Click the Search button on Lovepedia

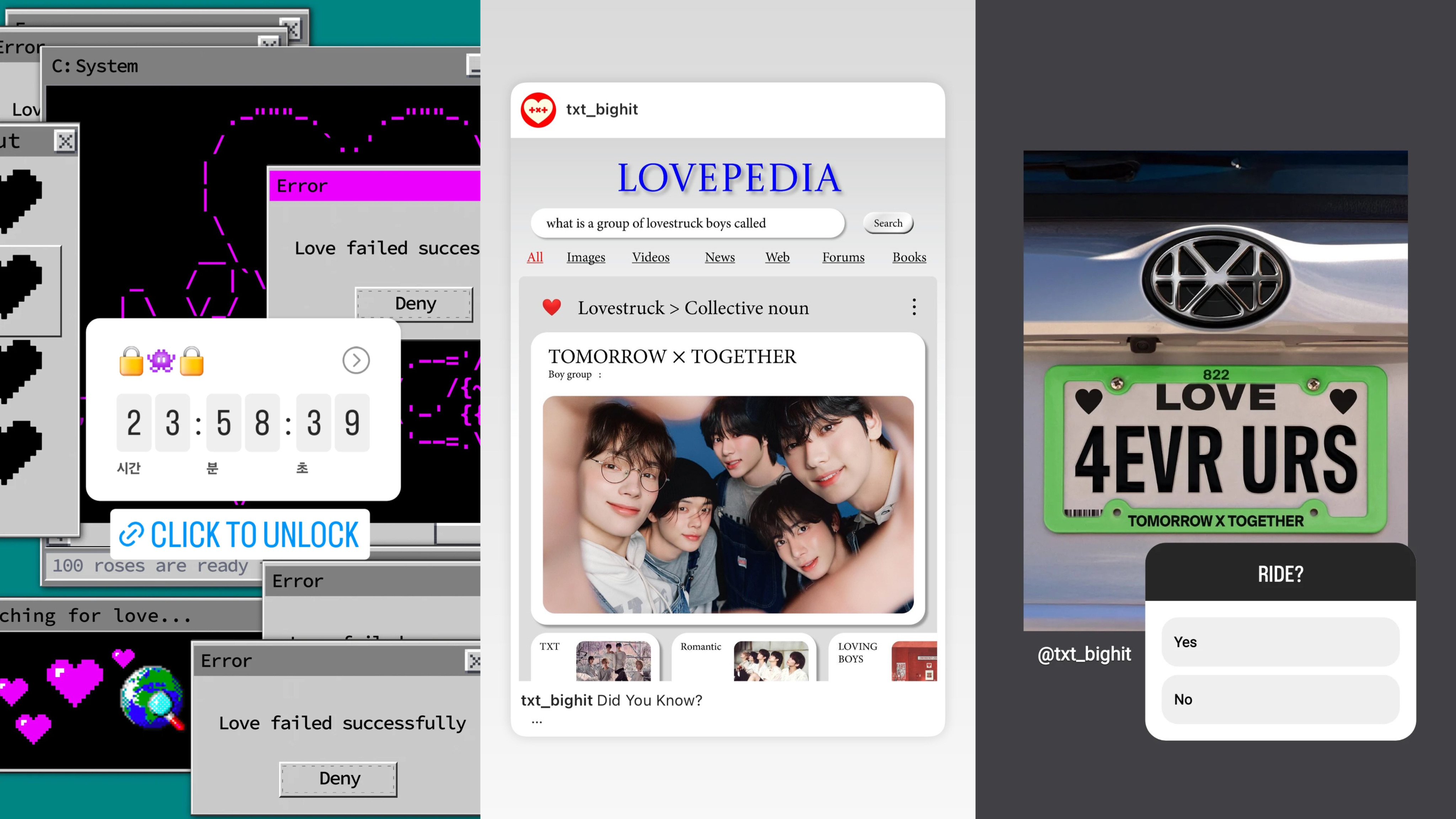888,223
